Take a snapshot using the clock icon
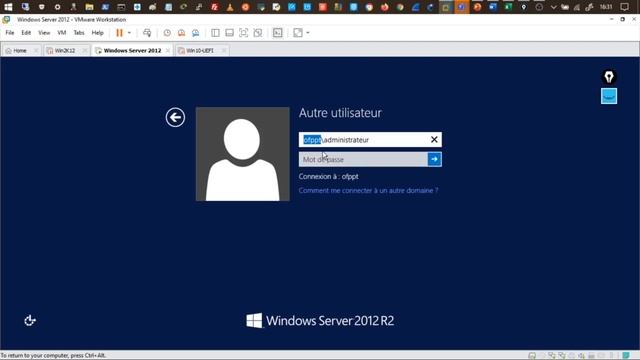This screenshot has height=360, width=640. point(167,33)
